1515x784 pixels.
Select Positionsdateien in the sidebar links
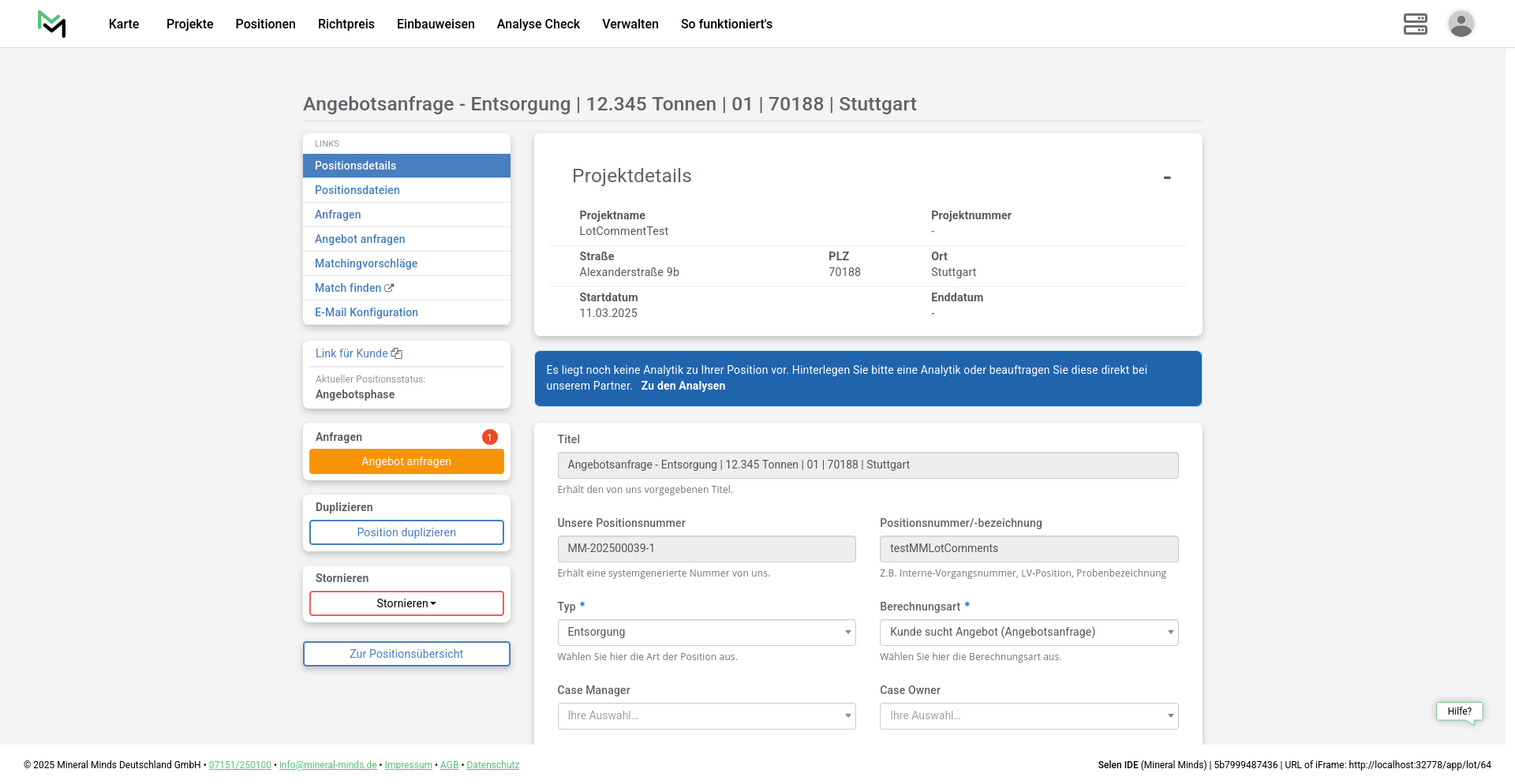point(357,190)
